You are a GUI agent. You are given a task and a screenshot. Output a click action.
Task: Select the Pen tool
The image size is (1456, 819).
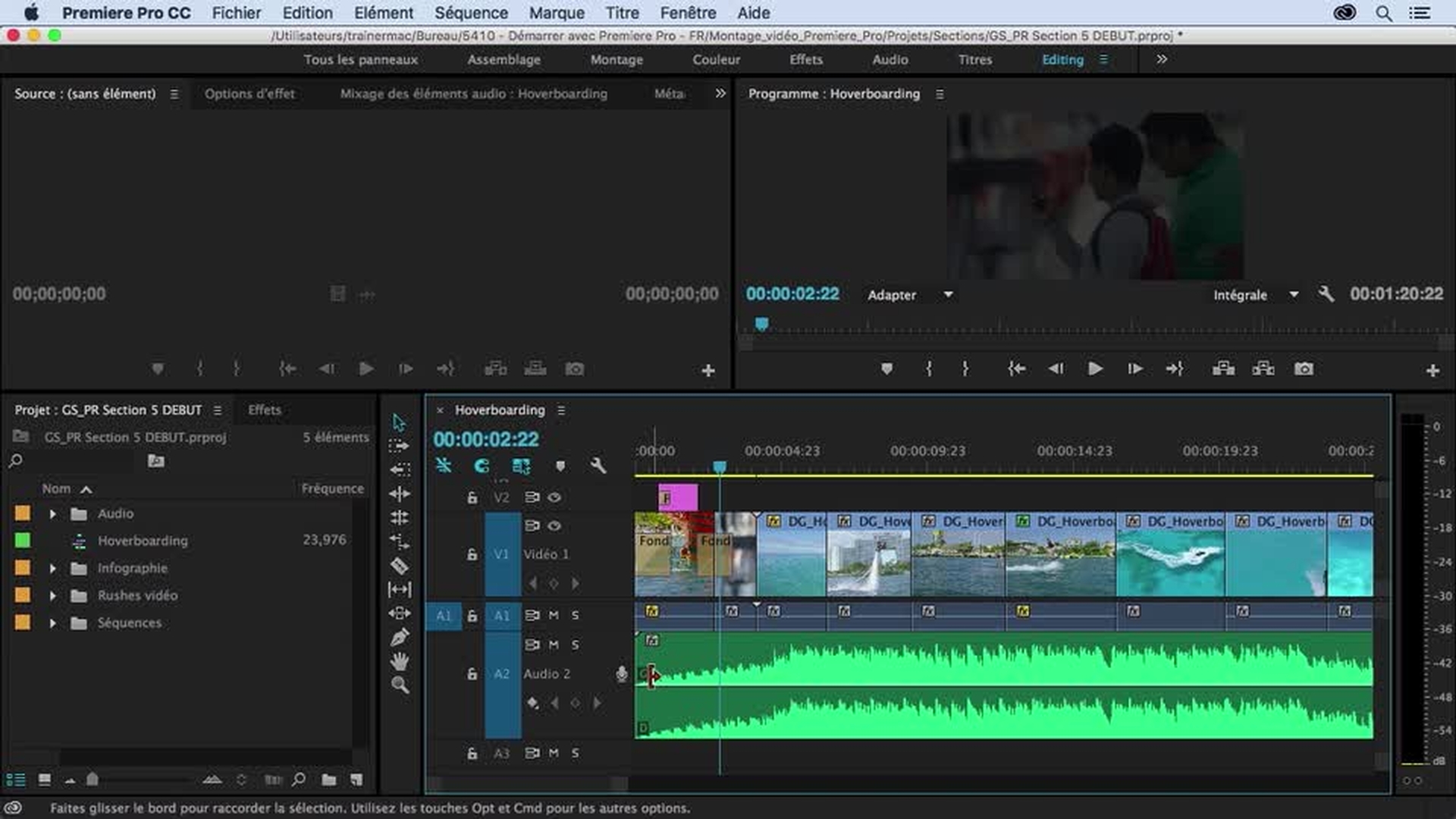coord(400,637)
